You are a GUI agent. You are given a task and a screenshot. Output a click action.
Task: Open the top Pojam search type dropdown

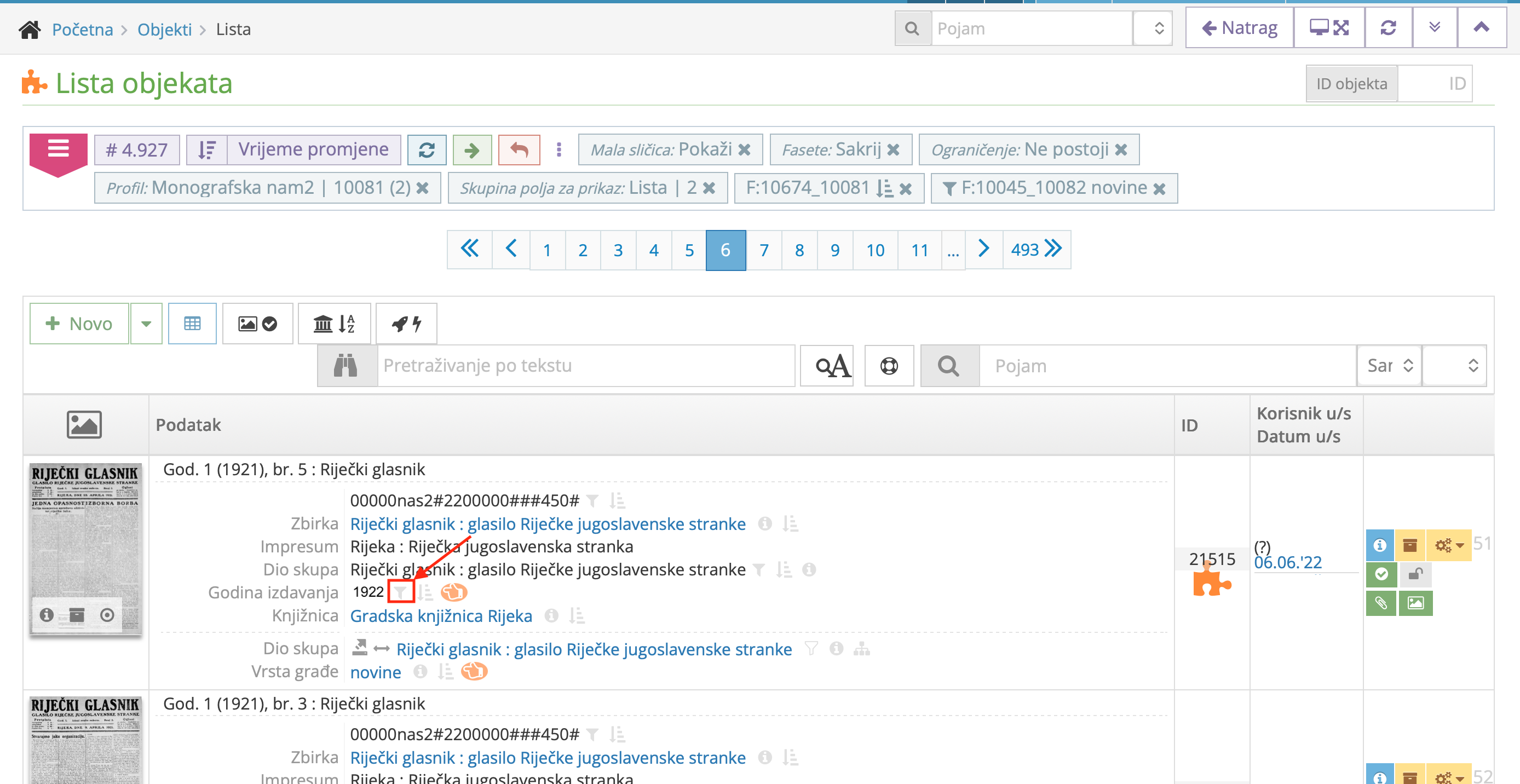tap(1153, 28)
